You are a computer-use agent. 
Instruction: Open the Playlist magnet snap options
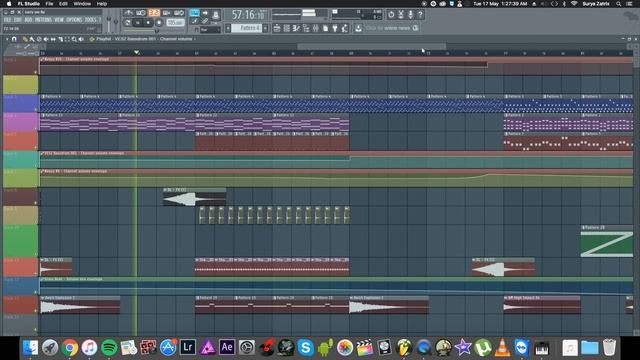[x=14, y=39]
